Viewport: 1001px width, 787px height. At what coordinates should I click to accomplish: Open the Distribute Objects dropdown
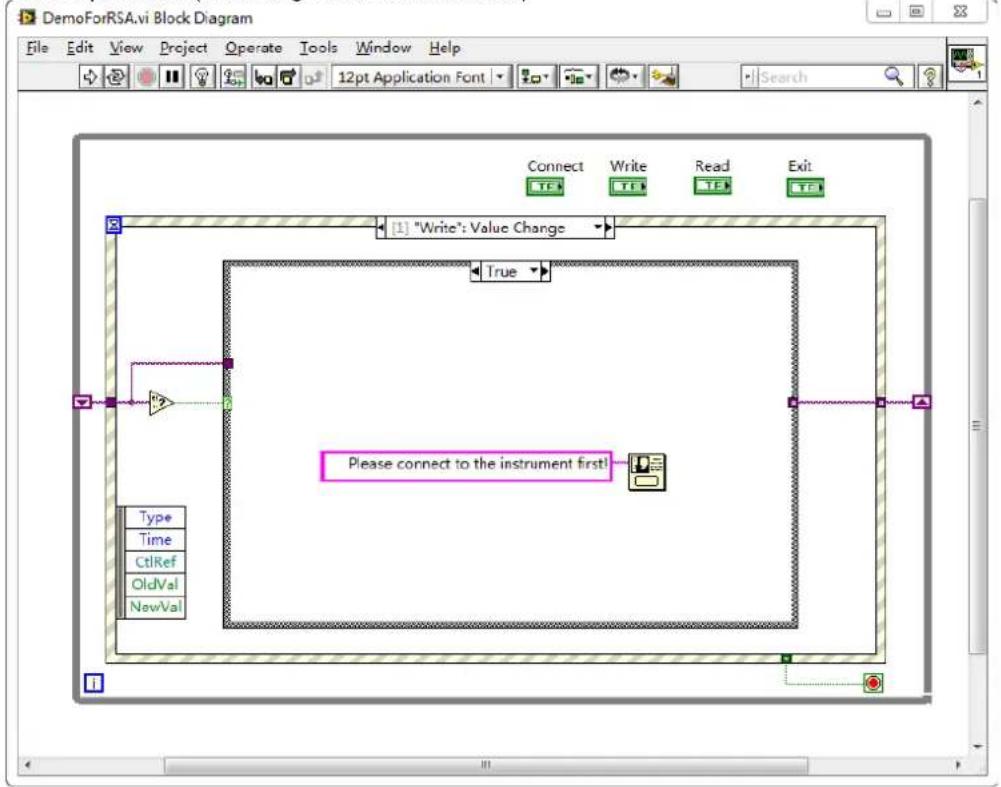pyautogui.click(x=578, y=77)
